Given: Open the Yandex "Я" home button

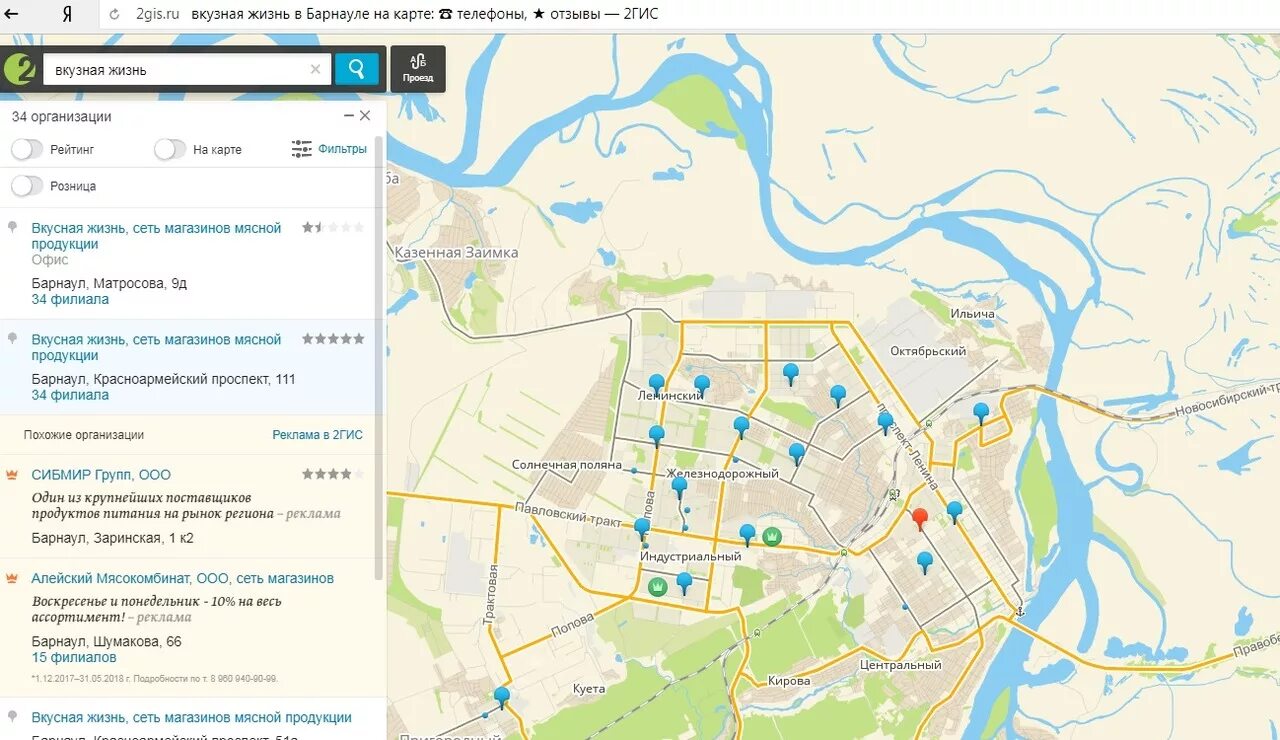Looking at the screenshot, I should tap(66, 14).
